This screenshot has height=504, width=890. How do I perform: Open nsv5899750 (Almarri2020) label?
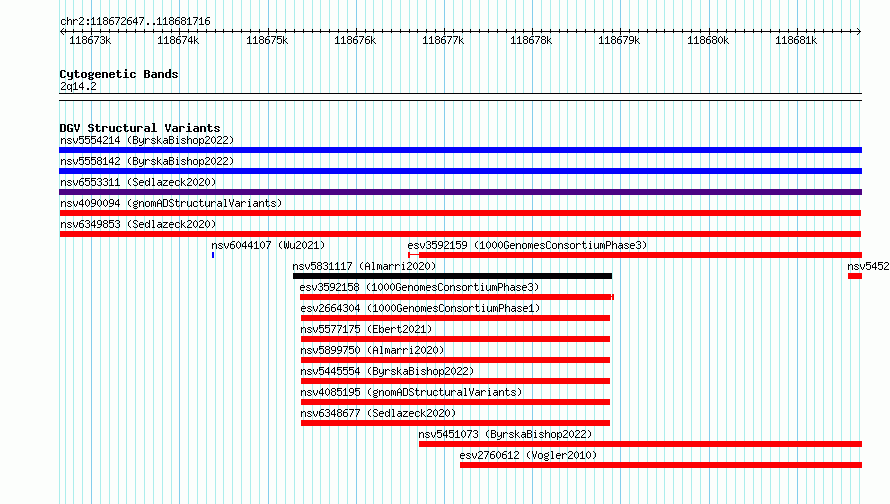coord(372,350)
